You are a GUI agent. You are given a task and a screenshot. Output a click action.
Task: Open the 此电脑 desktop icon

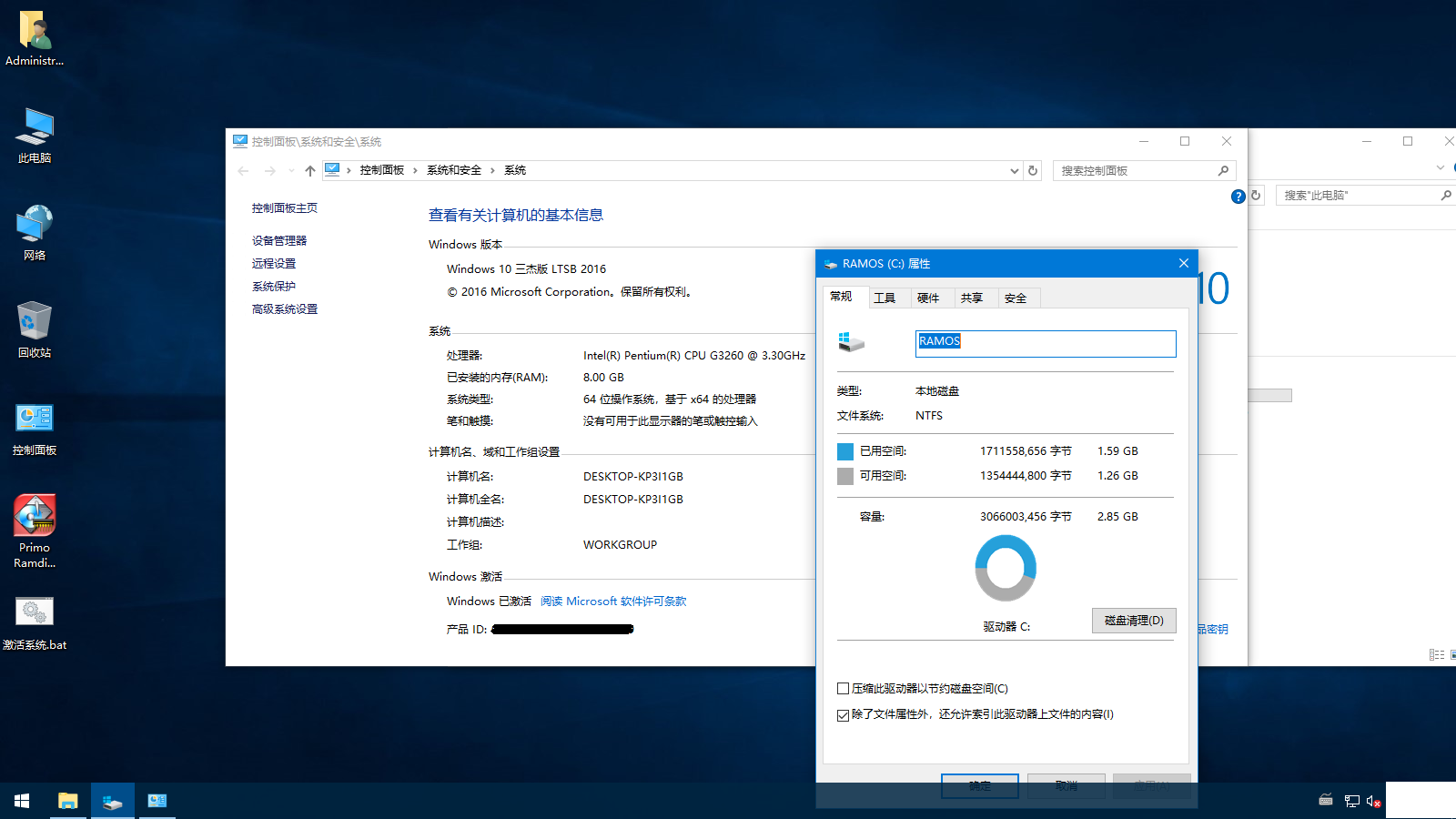pyautogui.click(x=35, y=136)
